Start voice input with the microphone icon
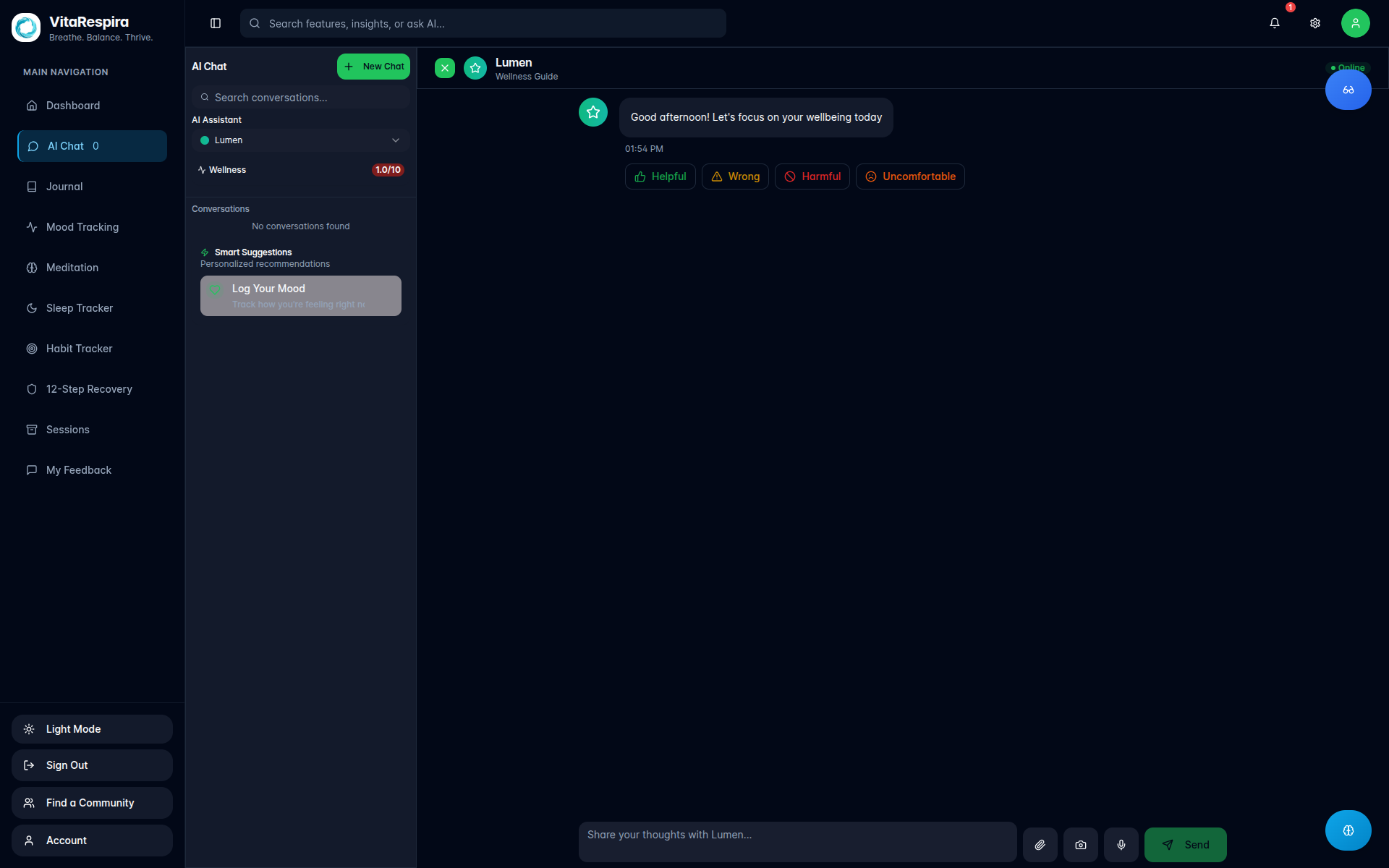This screenshot has width=1389, height=868. (x=1121, y=844)
